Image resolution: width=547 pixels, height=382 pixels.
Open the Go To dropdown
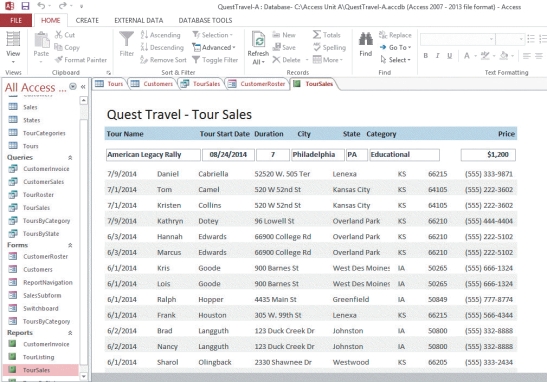[395, 47]
